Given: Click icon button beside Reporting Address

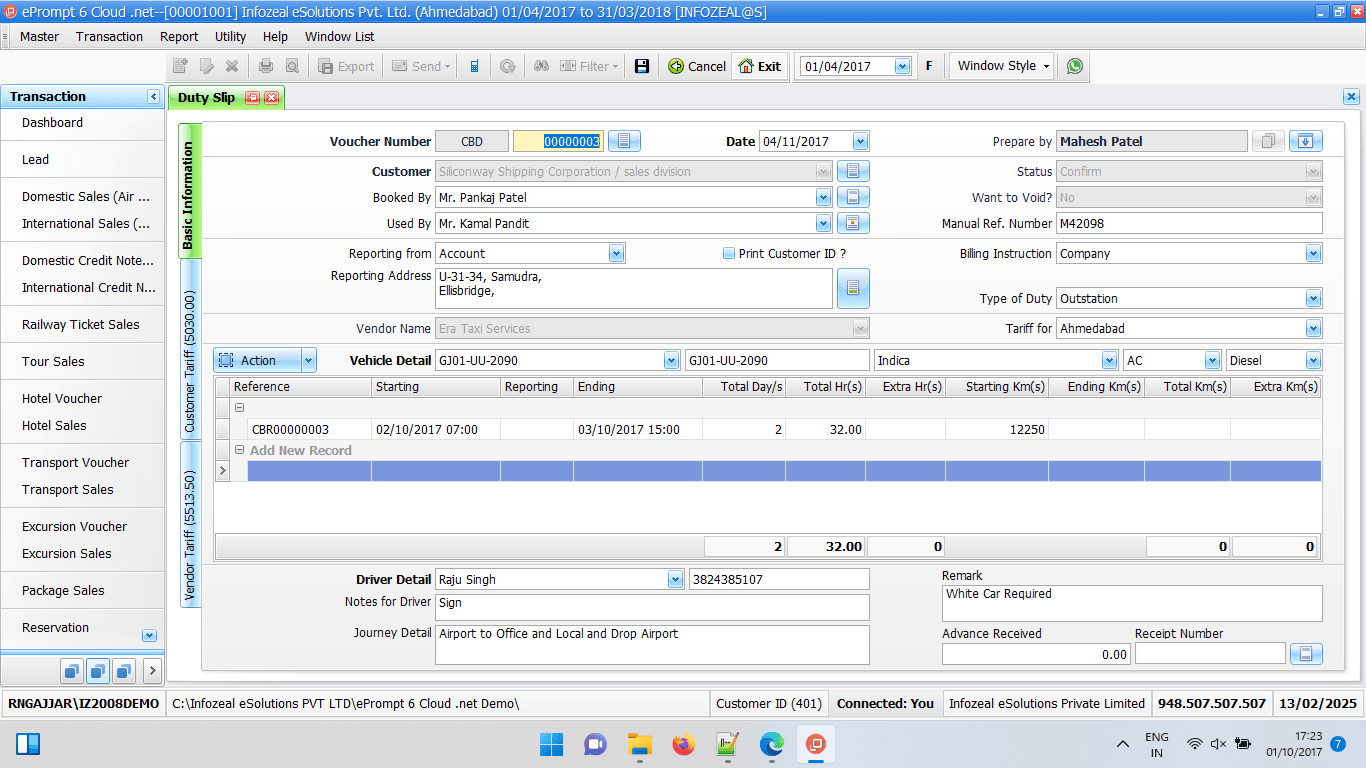Looking at the screenshot, I should click(853, 288).
